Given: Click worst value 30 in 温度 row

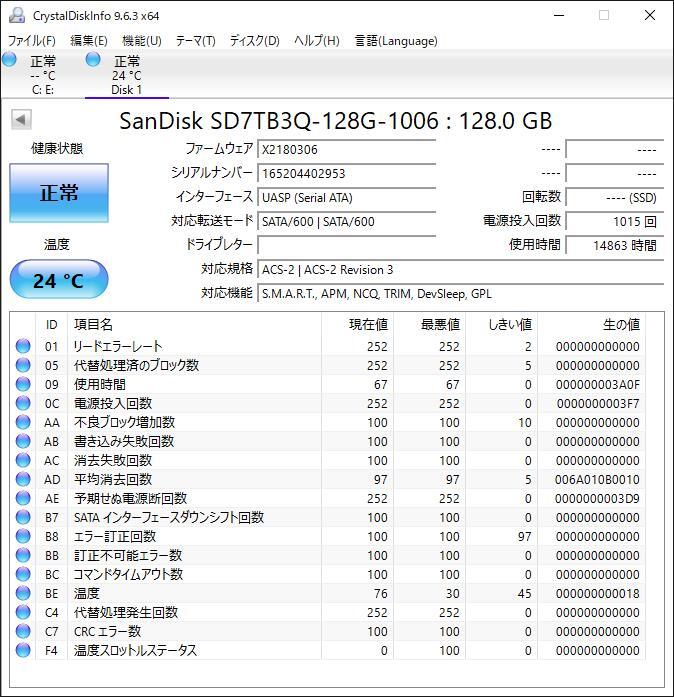Looking at the screenshot, I should pos(453,594).
